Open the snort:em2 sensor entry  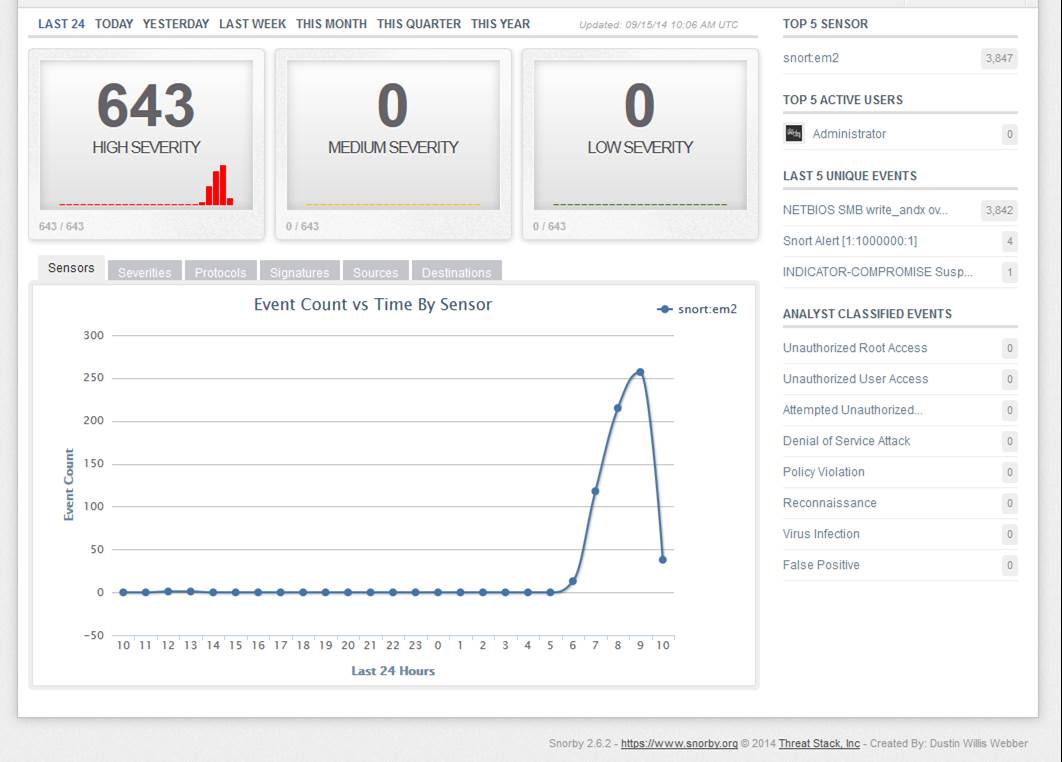pyautogui.click(x=811, y=58)
